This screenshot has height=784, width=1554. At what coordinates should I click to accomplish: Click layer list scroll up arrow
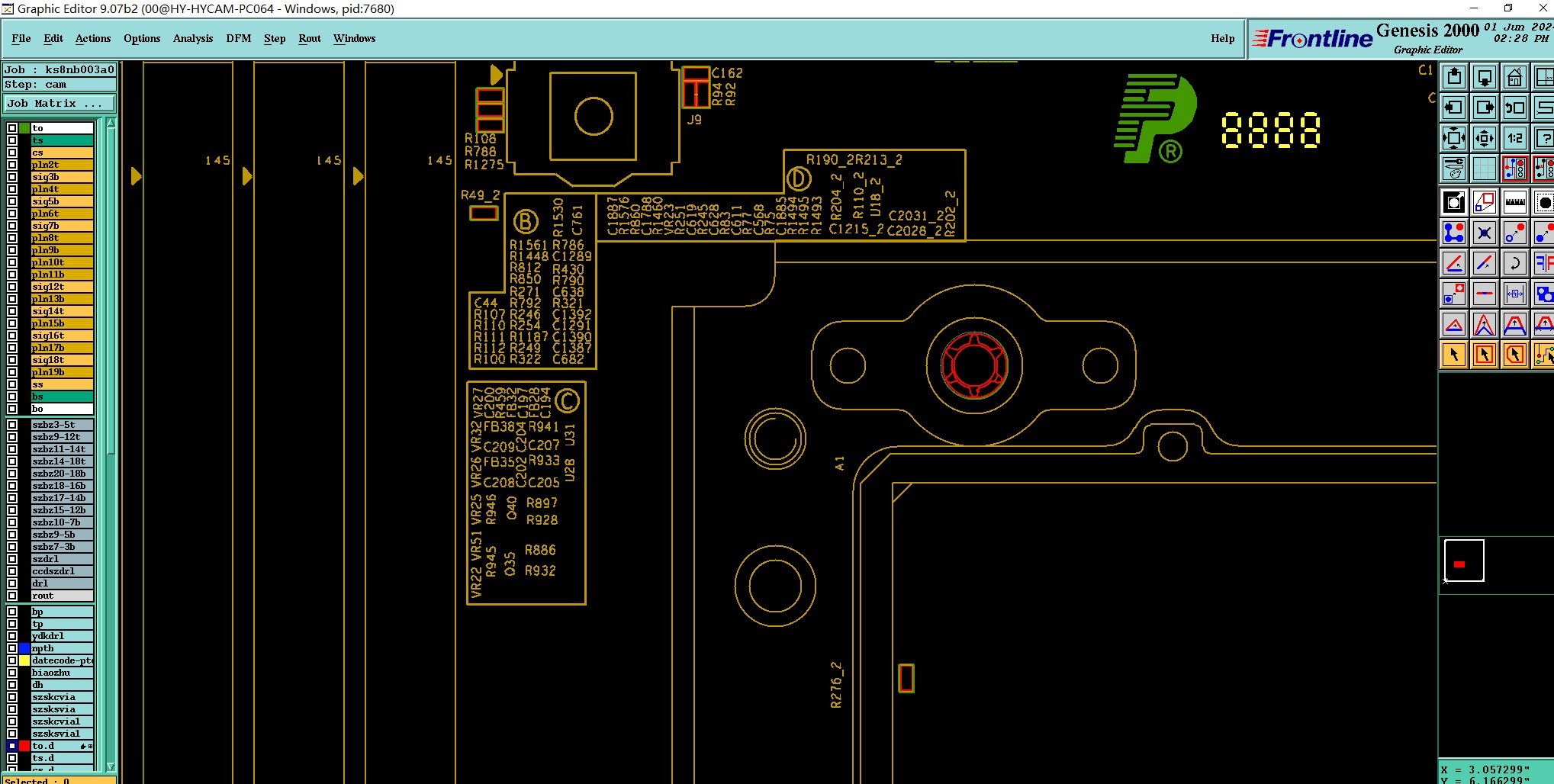tap(111, 123)
